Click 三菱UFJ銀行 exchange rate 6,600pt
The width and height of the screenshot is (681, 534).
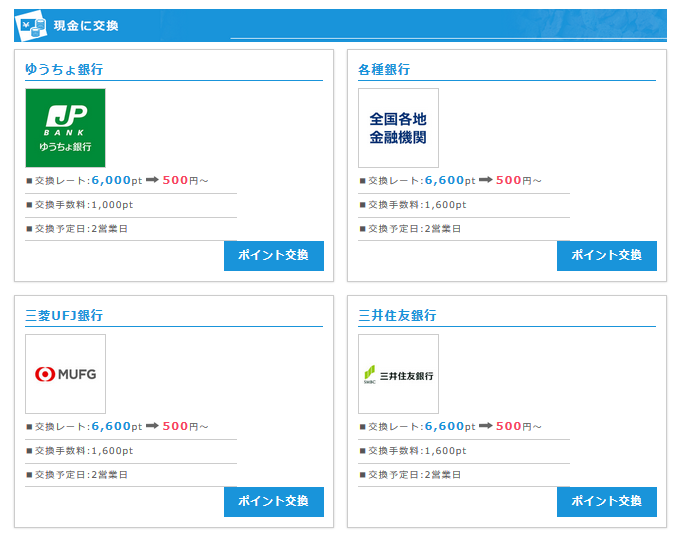pos(116,426)
